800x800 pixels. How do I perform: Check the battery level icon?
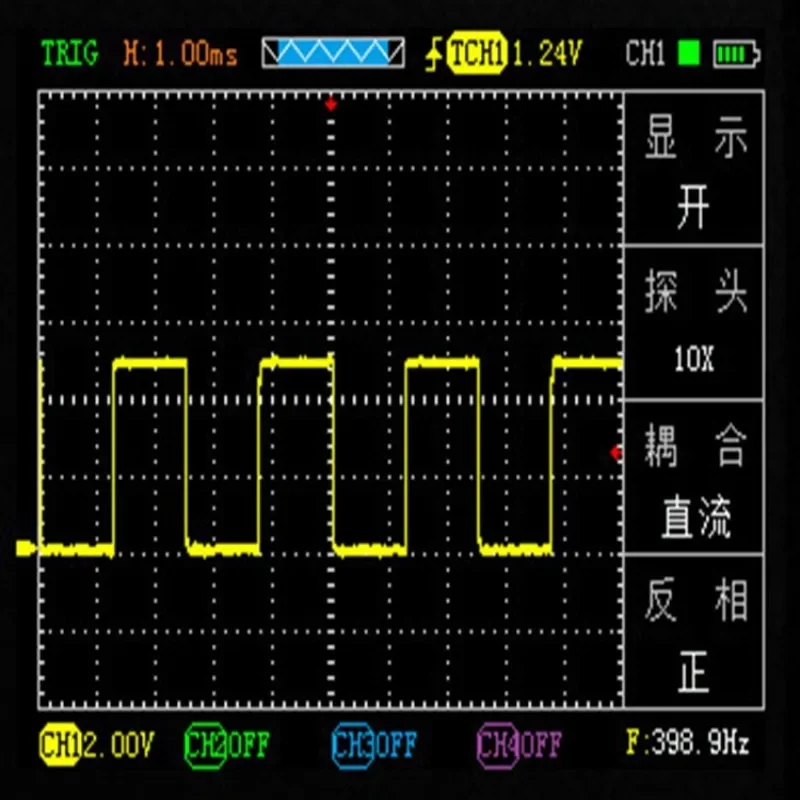coord(736,54)
